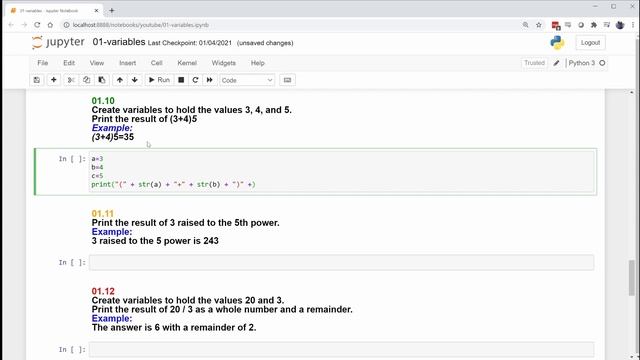Click the red extension icon in toolbar
Viewport: 640px width, 360px height.
[x=556, y=25]
